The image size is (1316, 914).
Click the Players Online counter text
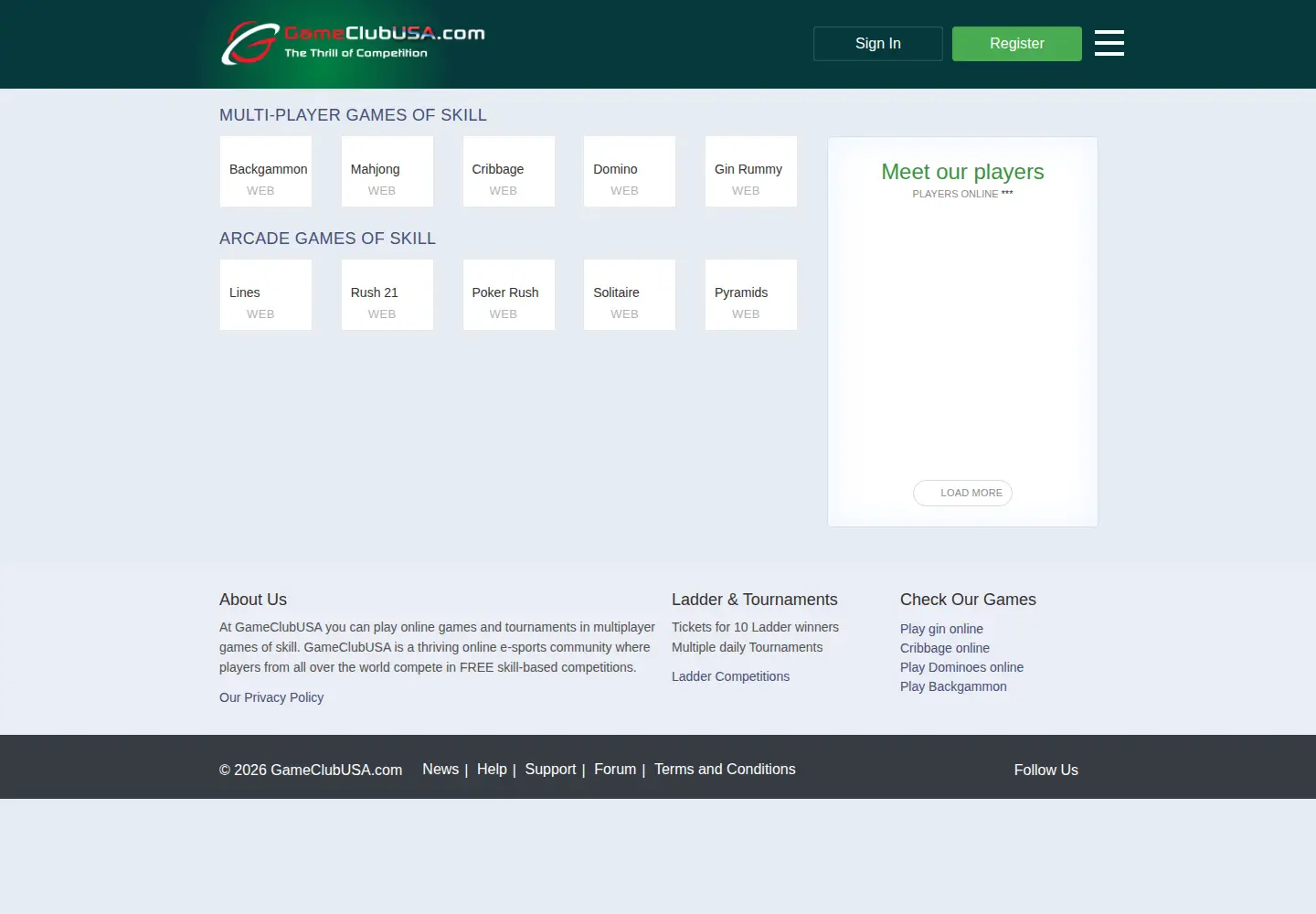962,194
